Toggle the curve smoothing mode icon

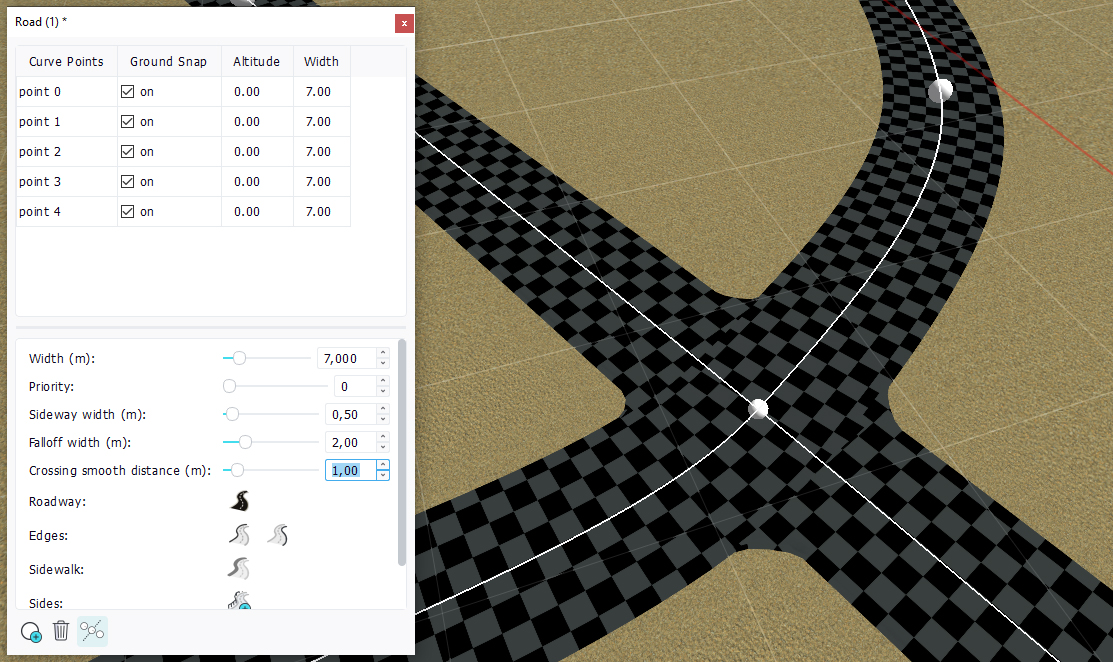point(92,631)
